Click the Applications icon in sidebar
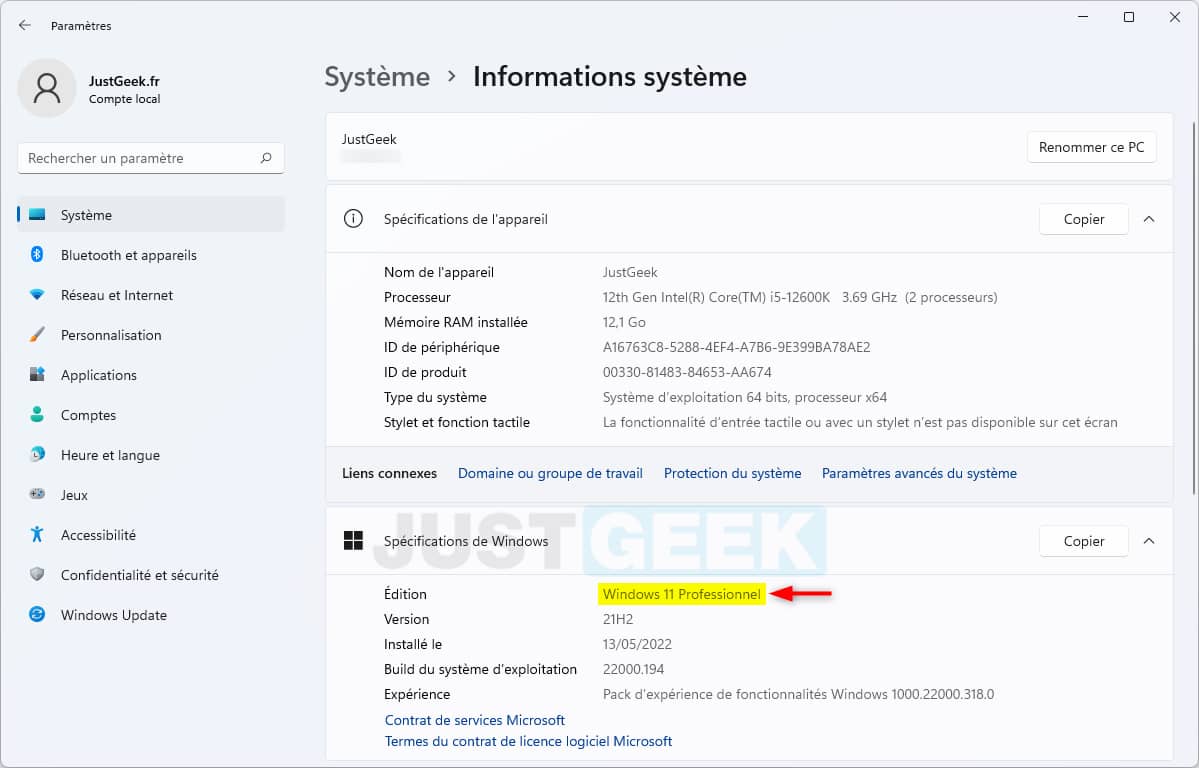The image size is (1199, 768). pyautogui.click(x=37, y=374)
